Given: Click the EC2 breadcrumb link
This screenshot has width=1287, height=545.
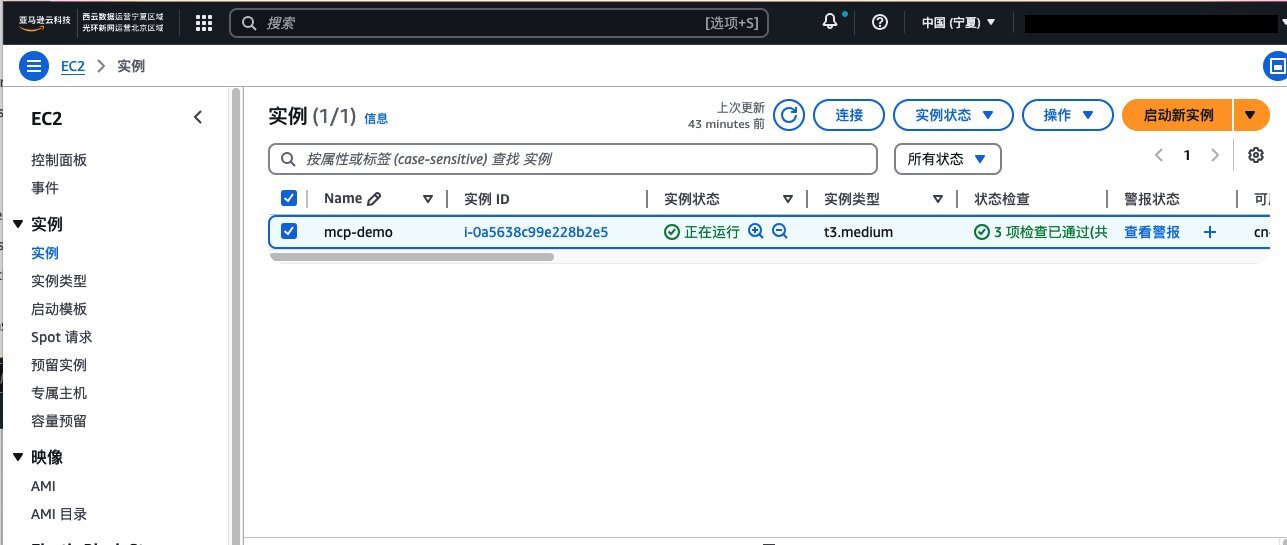Looking at the screenshot, I should [x=73, y=67].
